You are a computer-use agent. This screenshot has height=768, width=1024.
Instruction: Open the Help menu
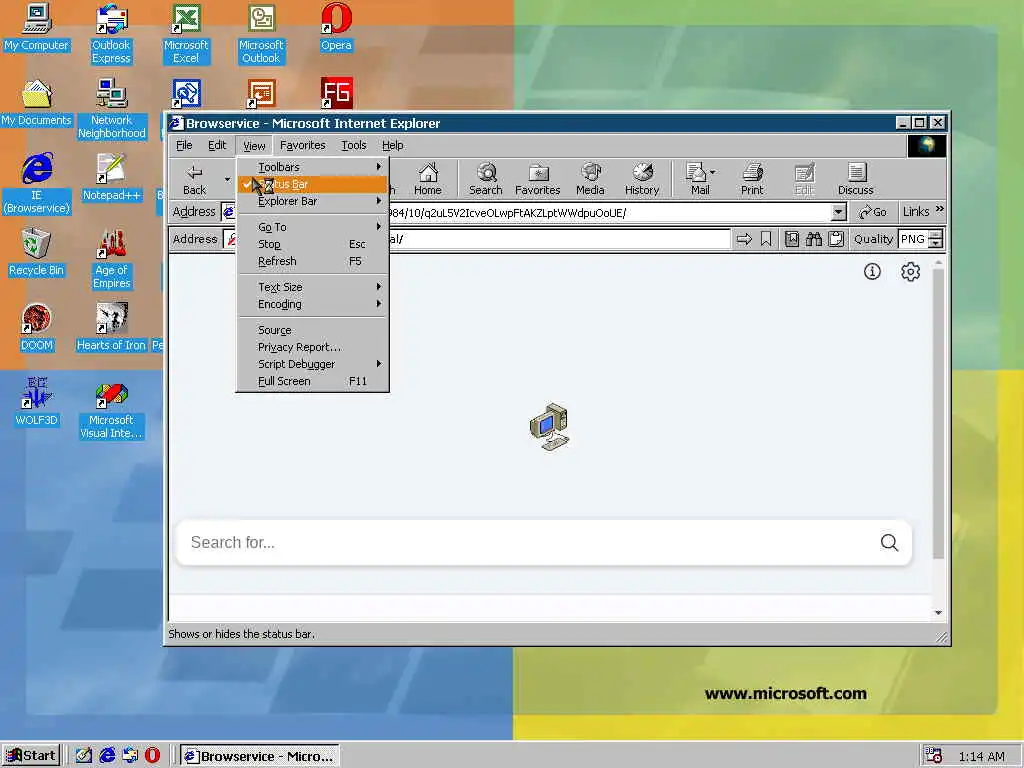[x=392, y=145]
